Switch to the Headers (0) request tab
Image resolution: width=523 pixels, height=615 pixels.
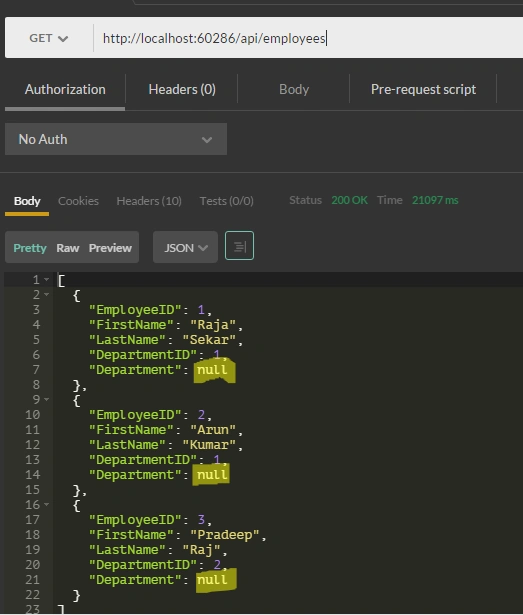(x=182, y=89)
